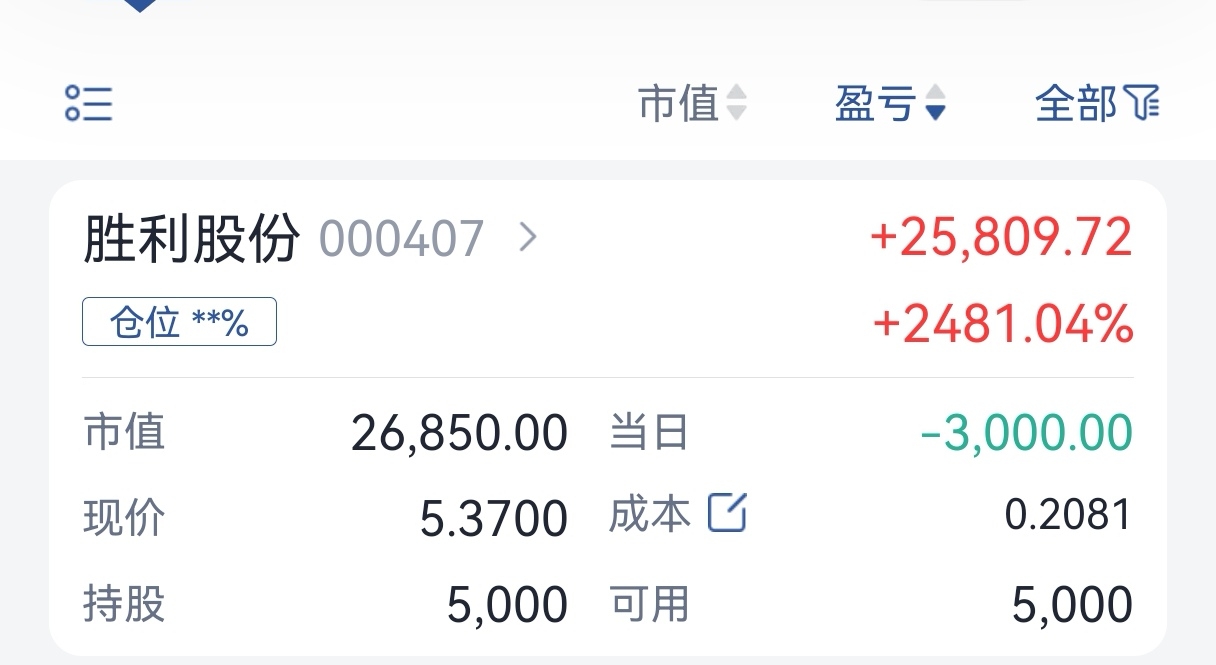Tap the 可用 available shares 5,000

(1072, 605)
